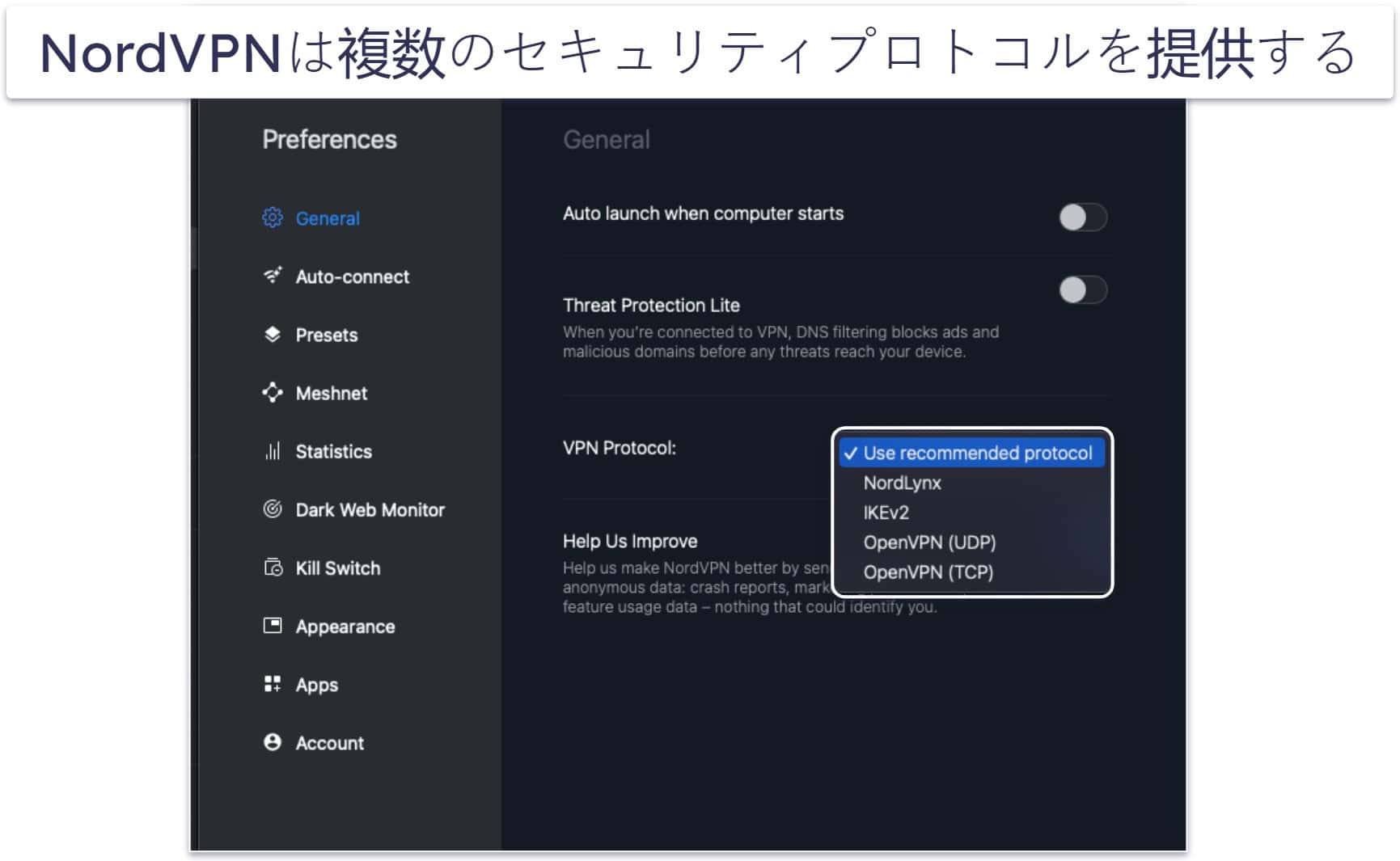
Task: Click the Statistics bar chart icon
Action: pyautogui.click(x=273, y=450)
